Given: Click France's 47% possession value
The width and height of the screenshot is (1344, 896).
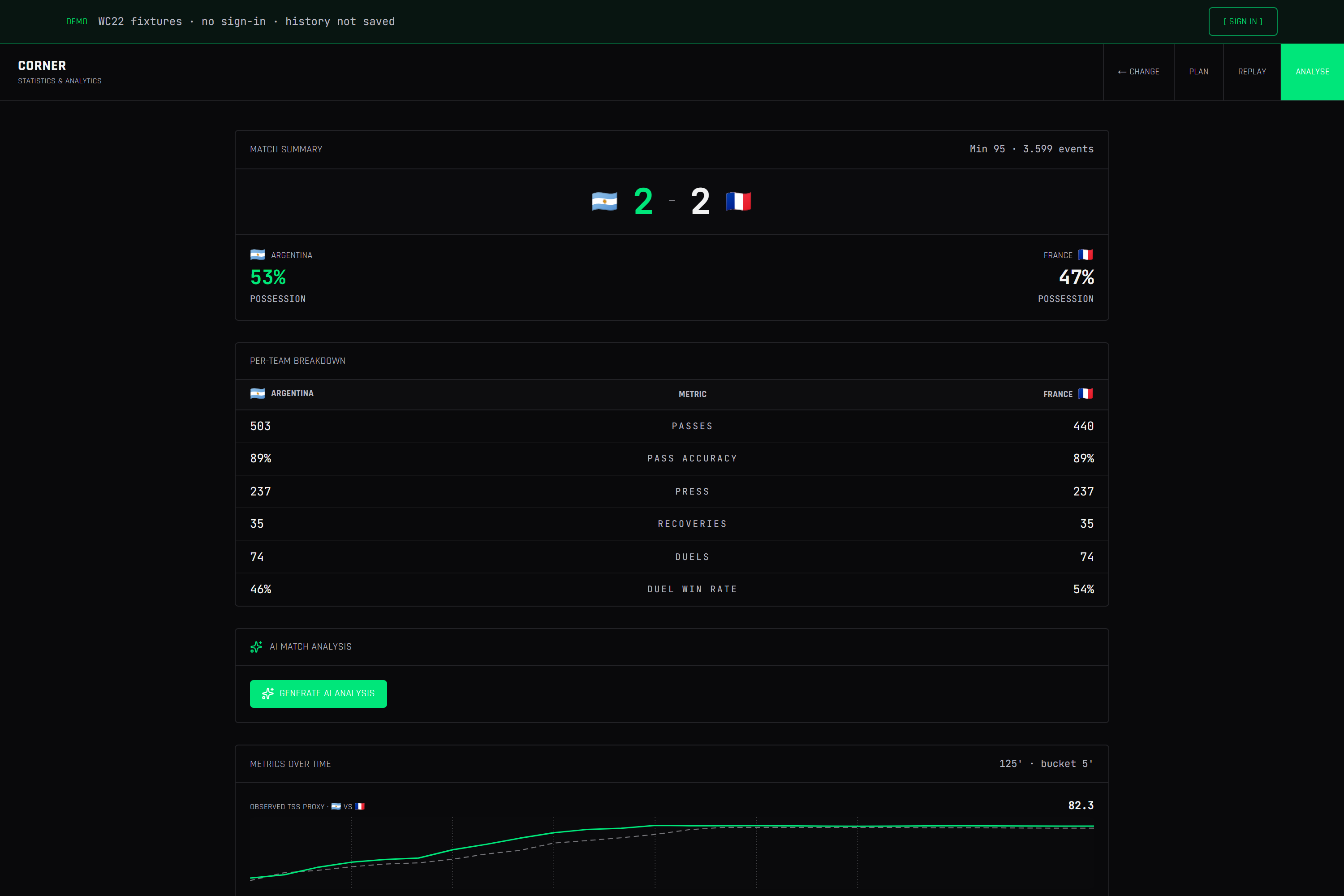Looking at the screenshot, I should click(1076, 277).
